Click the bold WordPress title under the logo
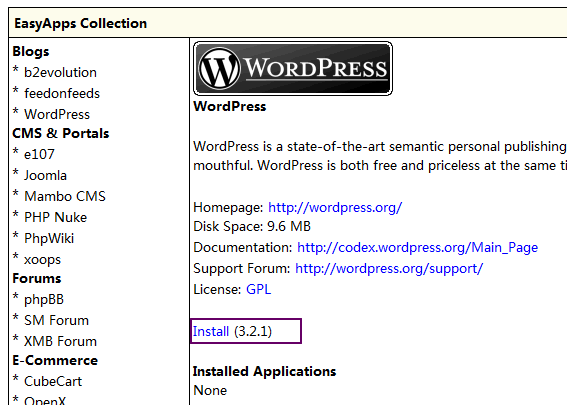The height and width of the screenshot is (405, 567). coord(230,107)
